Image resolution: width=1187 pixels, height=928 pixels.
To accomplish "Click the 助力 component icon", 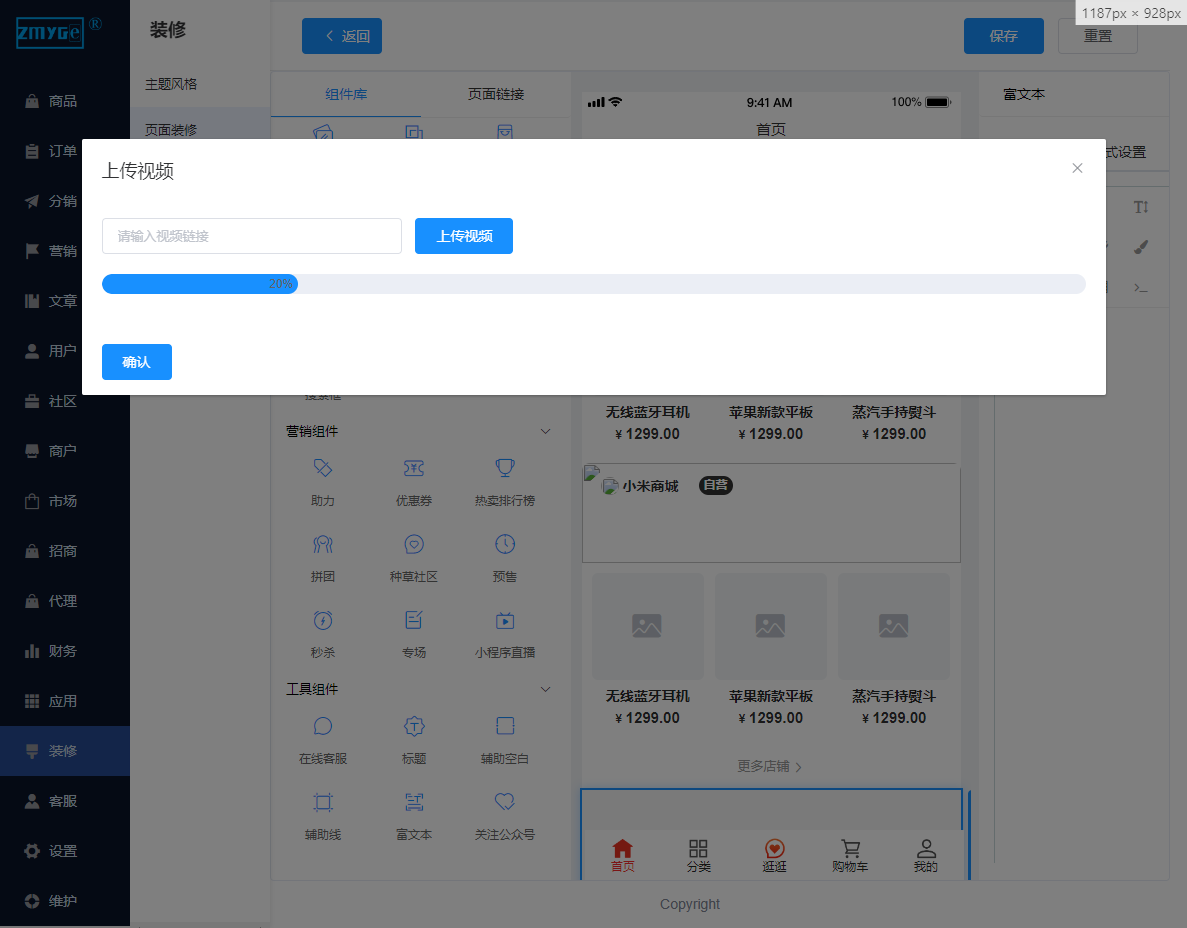I will coord(323,469).
